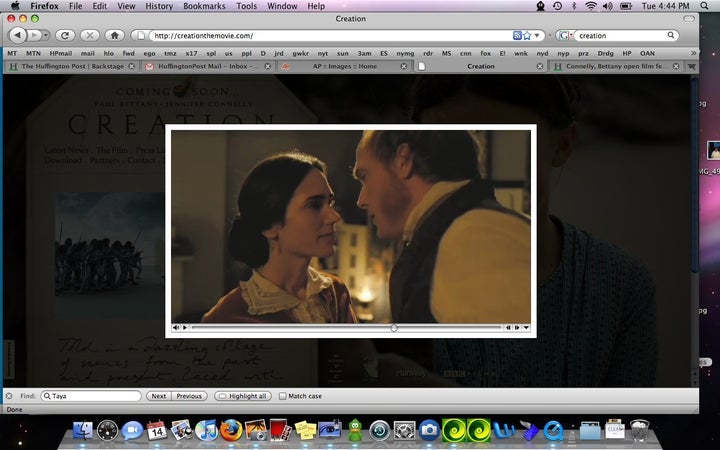Screen dimensions: 720x450
Task: Switch to Connelly, Bettany open film tab
Action: point(616,67)
